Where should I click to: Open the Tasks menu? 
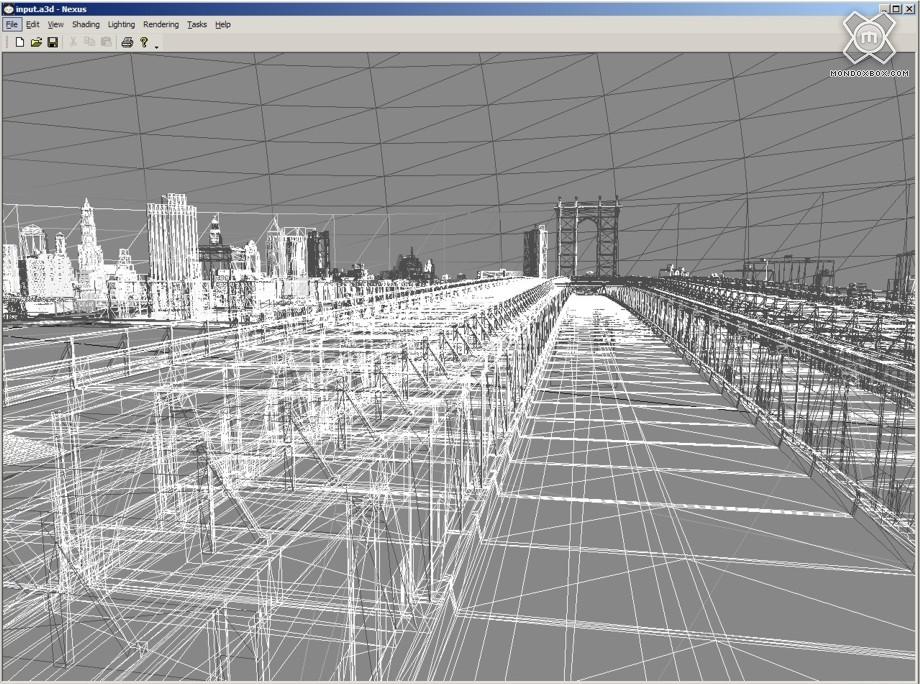(x=197, y=24)
